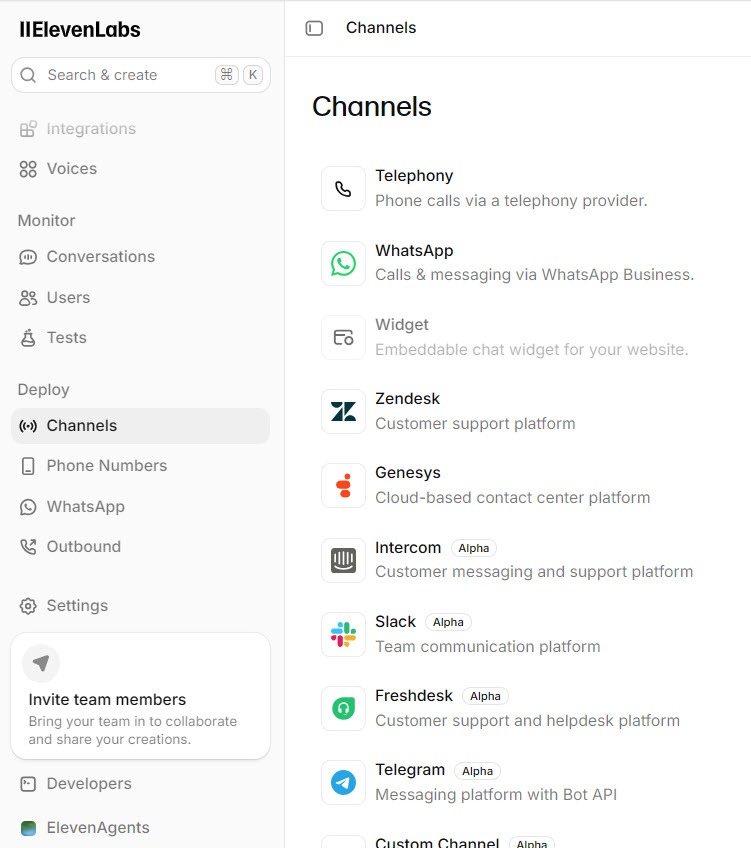Image resolution: width=751 pixels, height=848 pixels.
Task: Click the Telegram logo
Action: point(343,783)
